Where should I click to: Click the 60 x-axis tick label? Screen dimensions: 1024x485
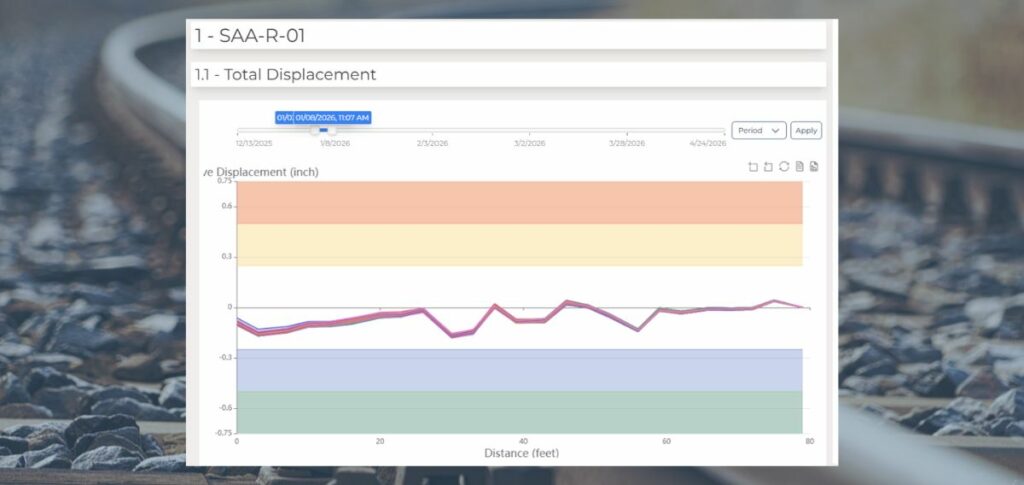point(666,442)
